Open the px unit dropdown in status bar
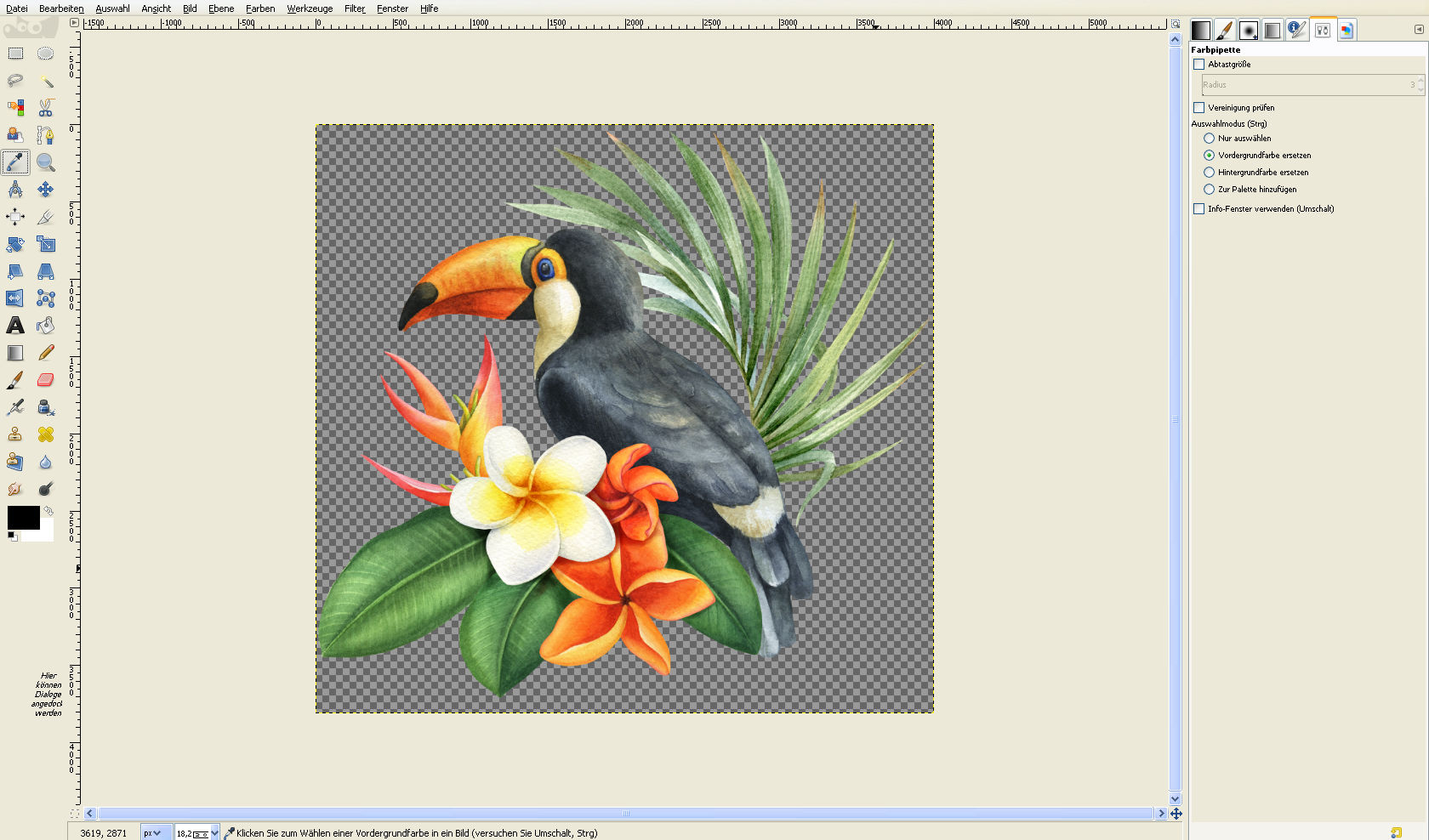The width and height of the screenshot is (1429, 840). tap(156, 833)
